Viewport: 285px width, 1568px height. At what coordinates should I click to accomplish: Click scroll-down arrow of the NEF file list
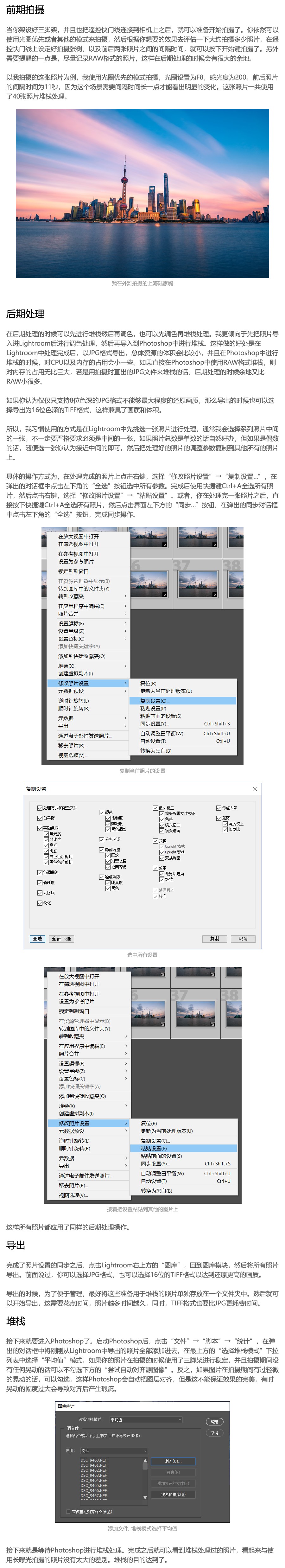[x=145, y=1497]
